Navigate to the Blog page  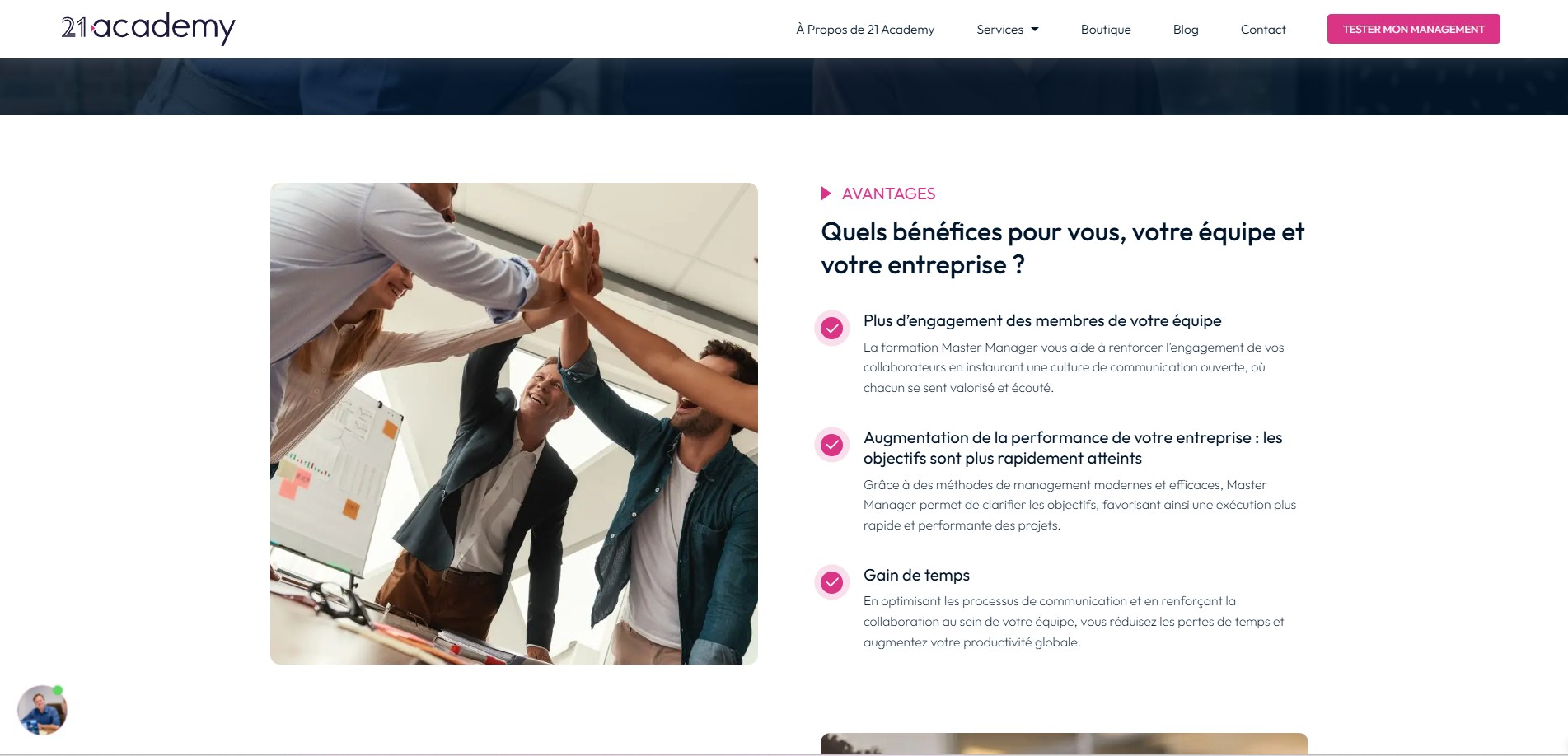pos(1186,30)
